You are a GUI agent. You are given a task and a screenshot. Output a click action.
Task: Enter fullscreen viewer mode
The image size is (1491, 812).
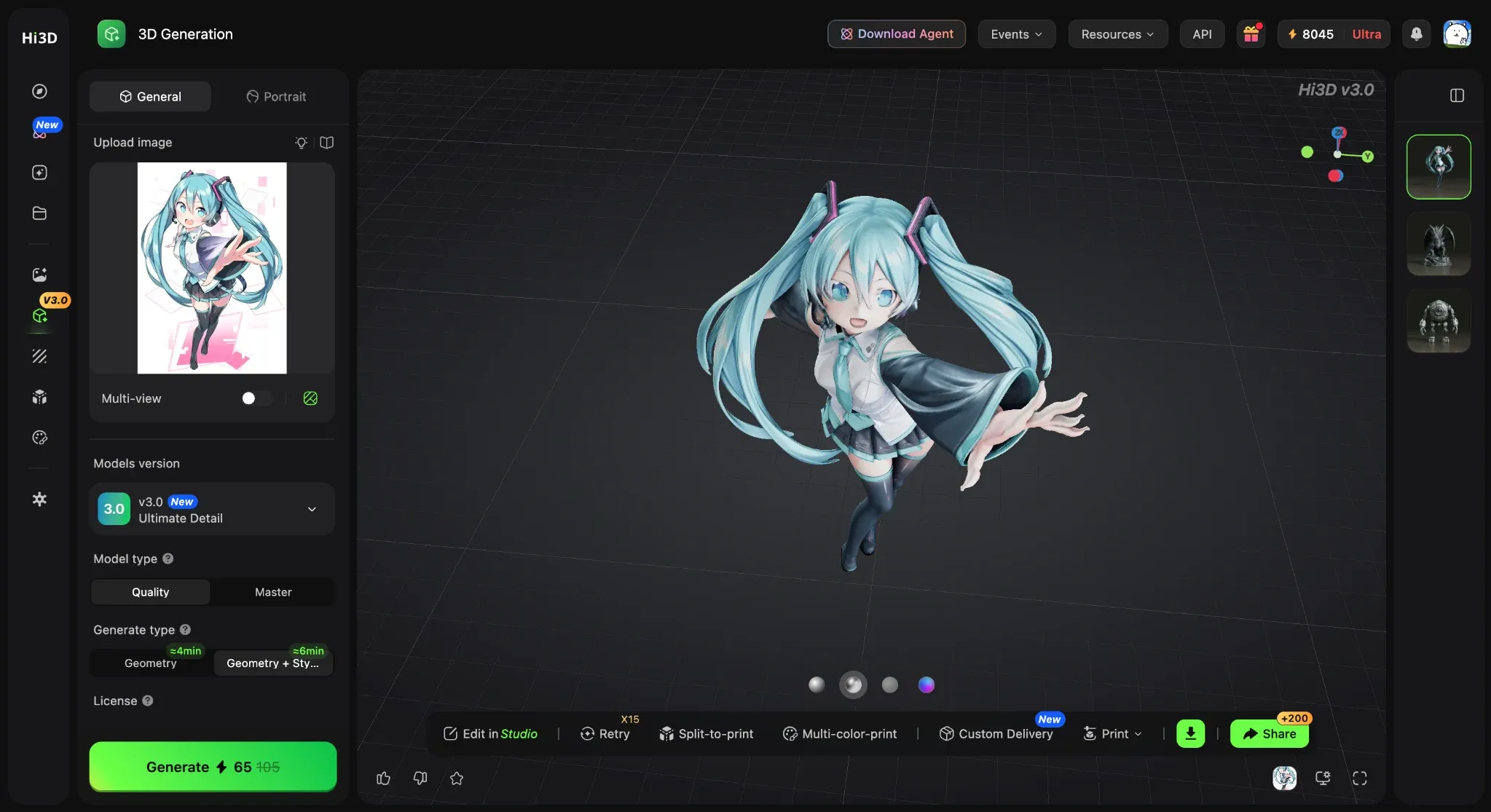(x=1359, y=779)
